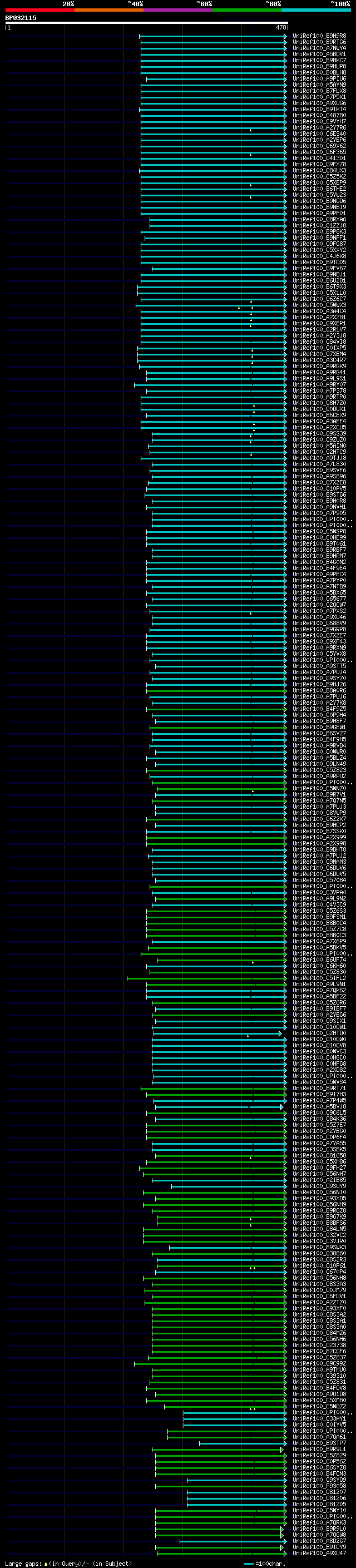
Task: Open hit UniRef100_B9RTG6
Action: (x=319, y=42)
